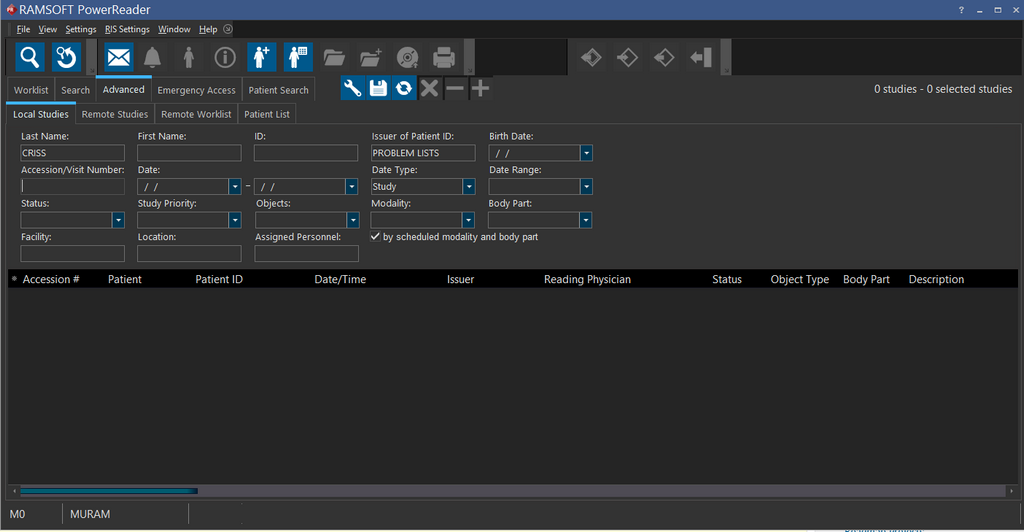Screen dimensions: 1024x532
Task: Open the messages envelope icon
Action: (x=119, y=57)
